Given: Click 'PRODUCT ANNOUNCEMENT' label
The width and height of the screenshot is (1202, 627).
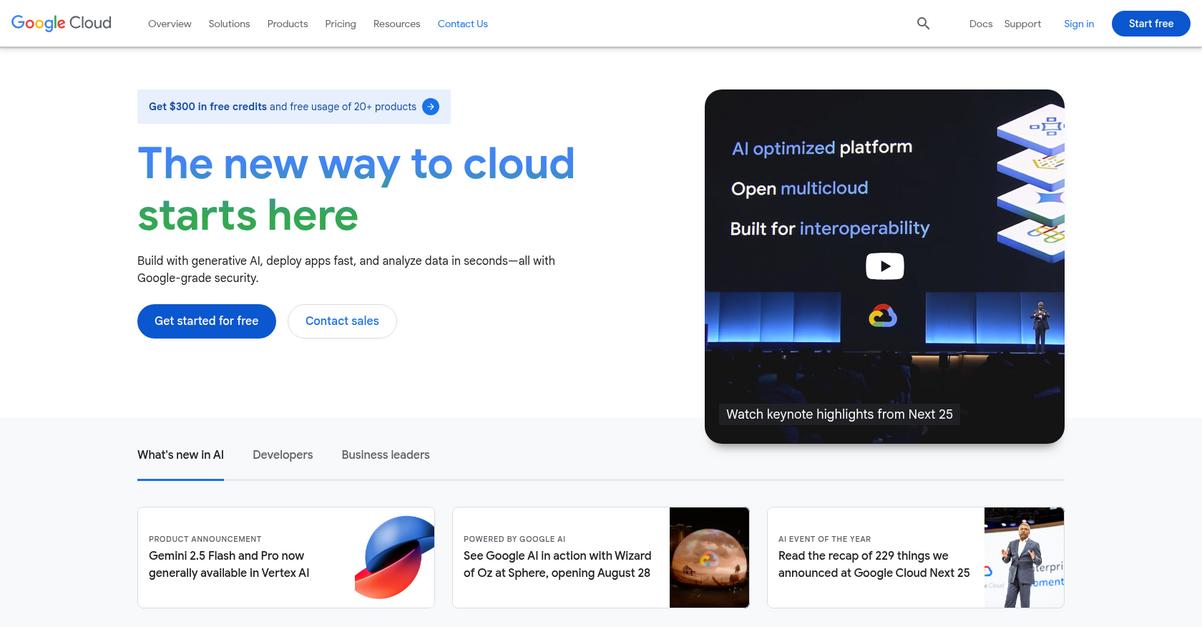Looking at the screenshot, I should click(205, 539).
